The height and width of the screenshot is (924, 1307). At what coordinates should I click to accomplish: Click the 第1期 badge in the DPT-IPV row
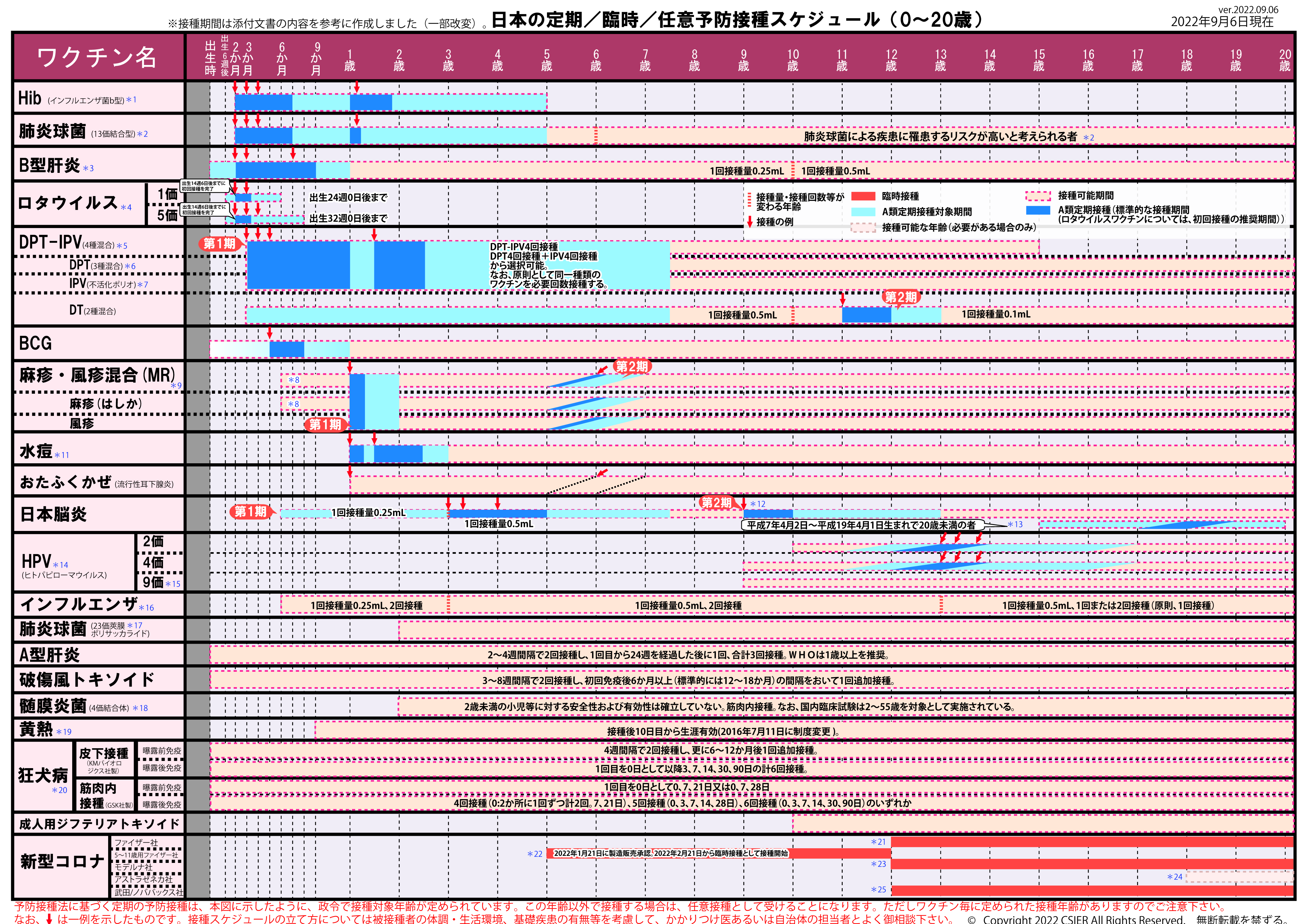220,244
